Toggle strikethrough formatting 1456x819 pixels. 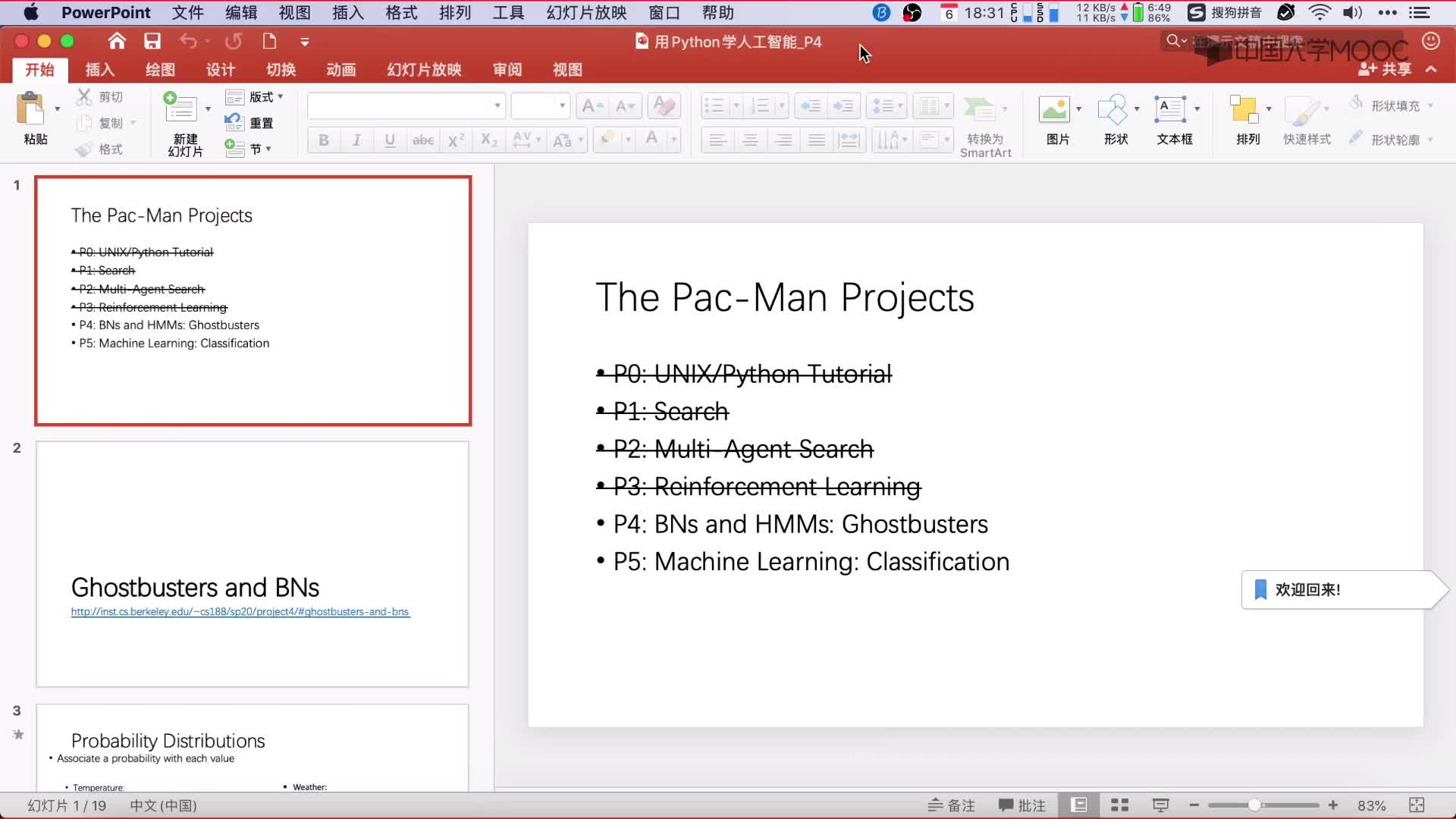[x=423, y=140]
